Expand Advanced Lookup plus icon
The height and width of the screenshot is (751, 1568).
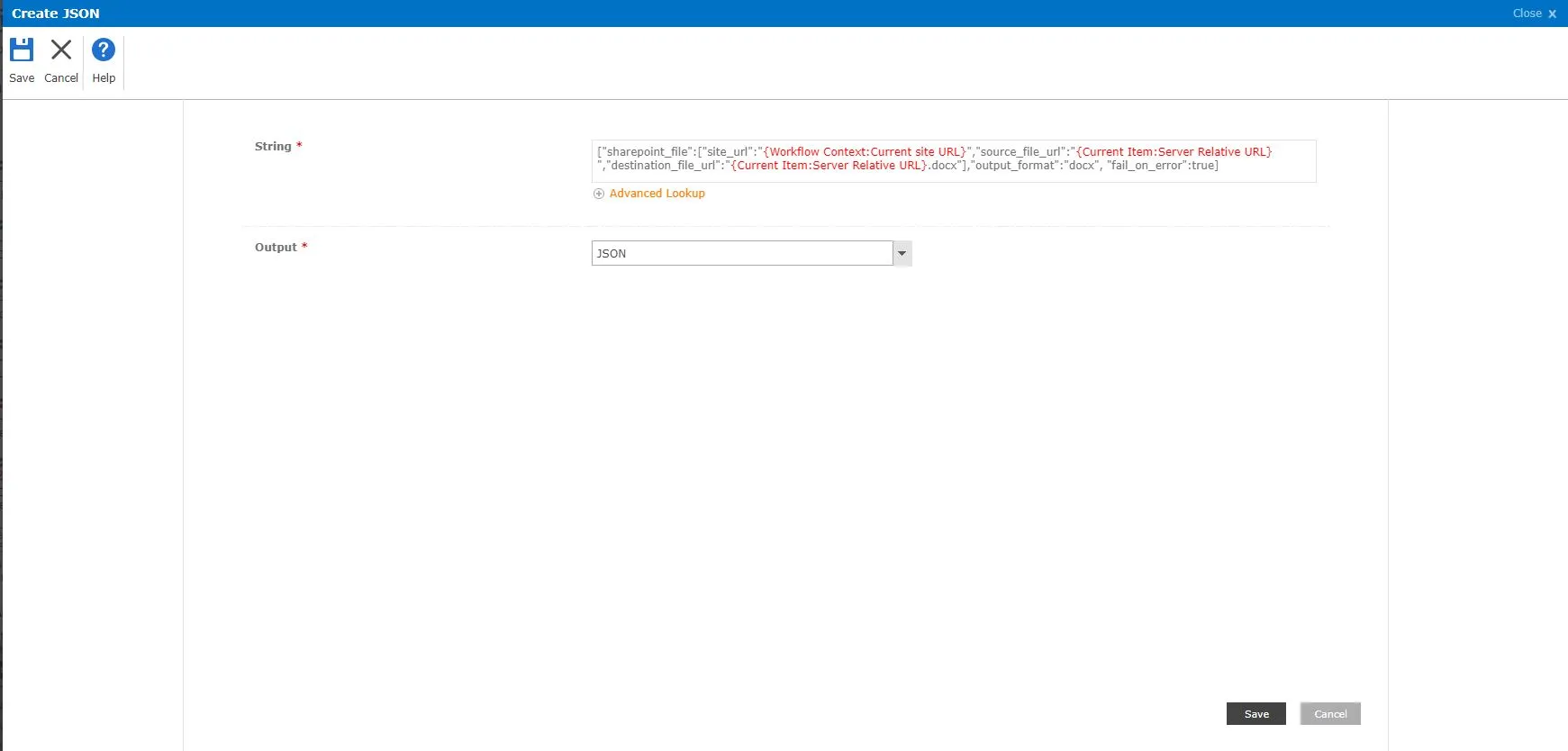tap(599, 194)
